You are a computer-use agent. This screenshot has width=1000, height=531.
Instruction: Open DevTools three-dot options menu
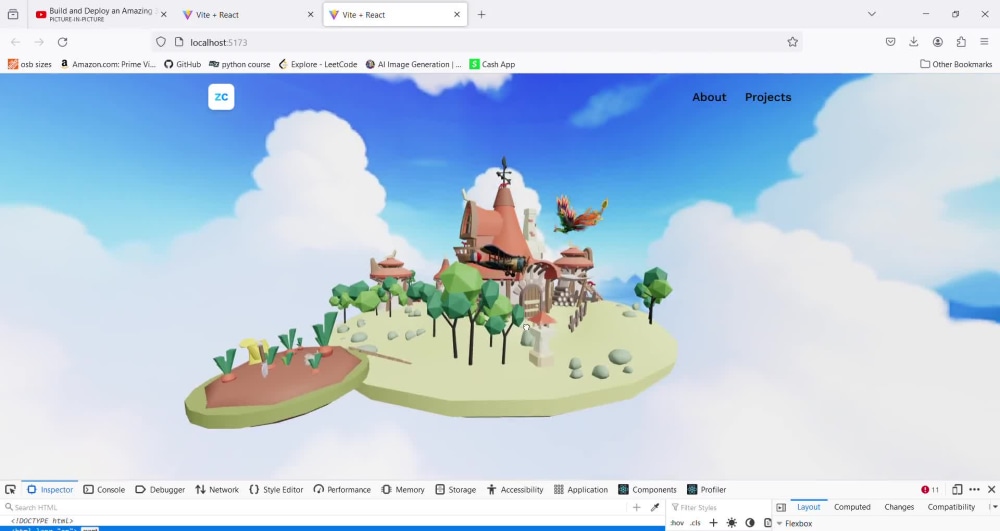tap(974, 490)
